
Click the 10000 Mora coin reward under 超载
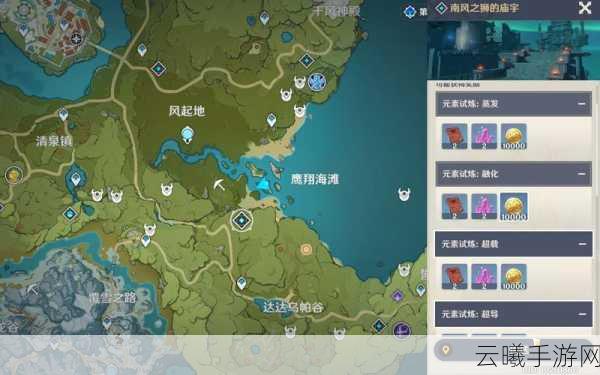(x=514, y=276)
